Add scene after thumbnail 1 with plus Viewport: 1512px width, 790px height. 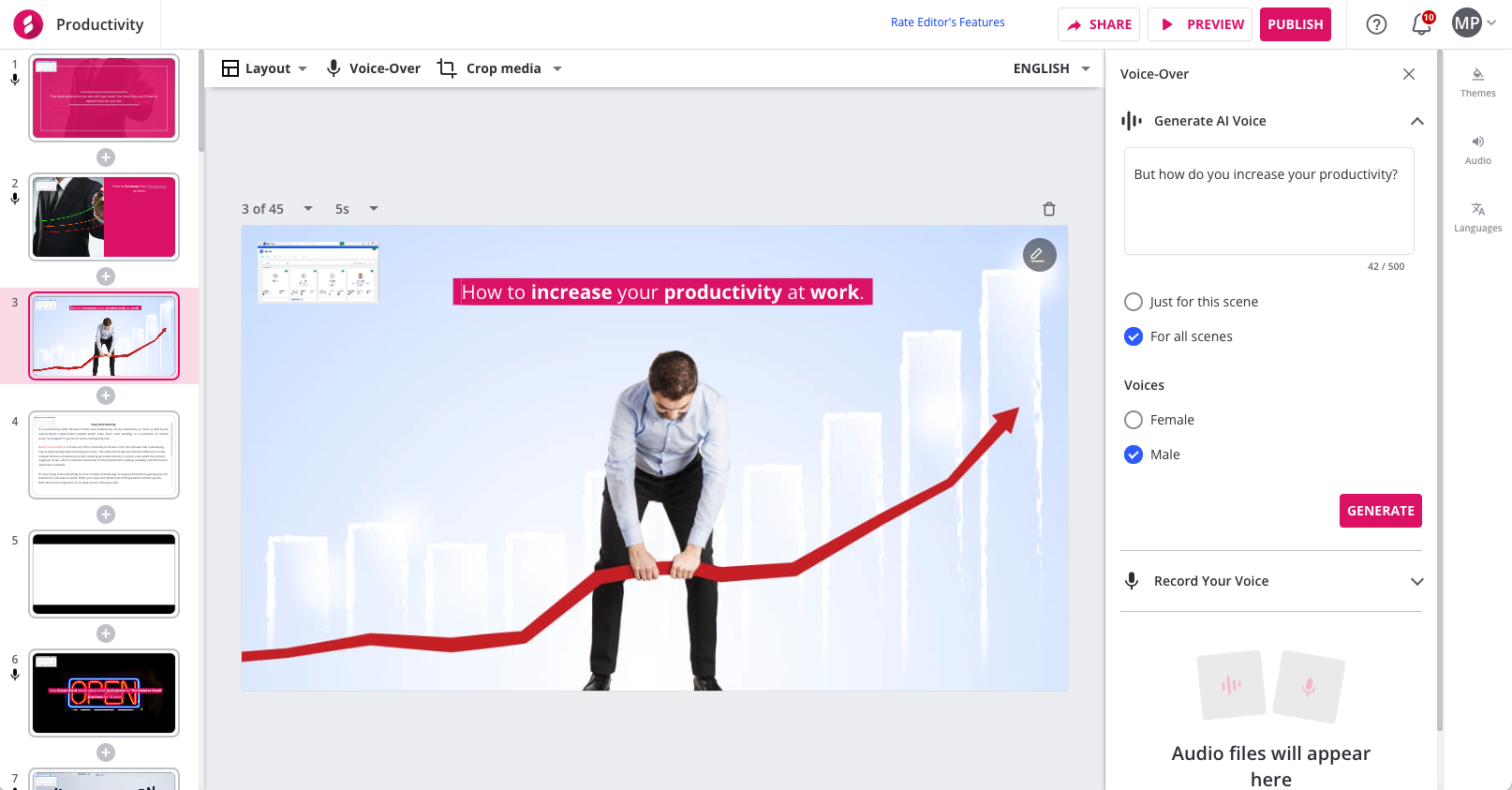pos(106,157)
